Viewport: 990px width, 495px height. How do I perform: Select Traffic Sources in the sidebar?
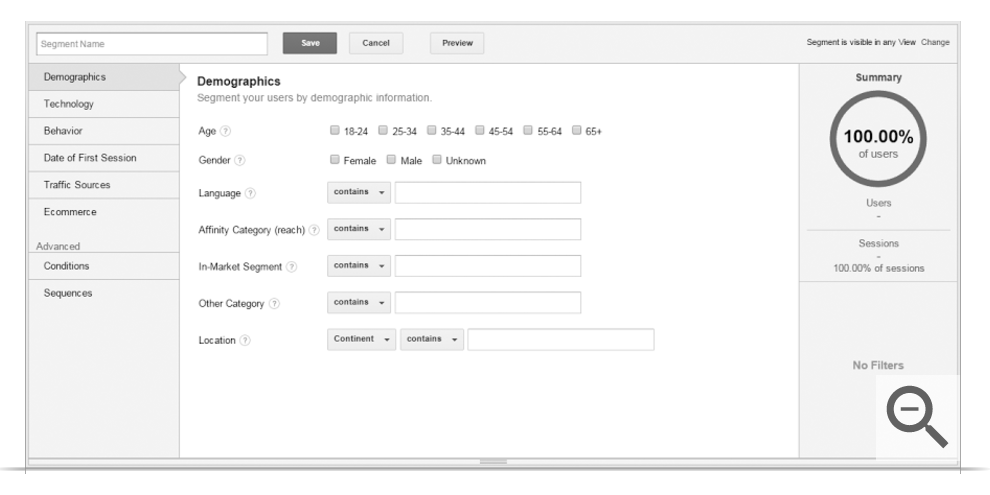[77, 185]
